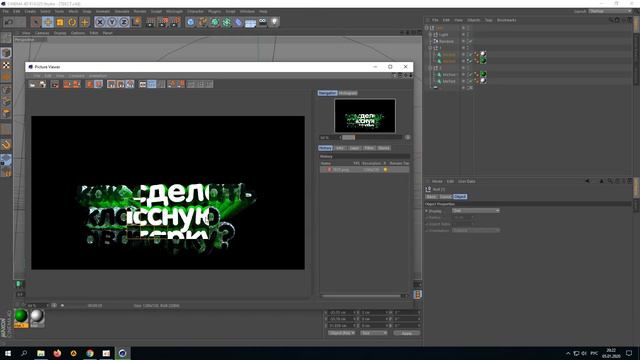Toggle enable checkmark of last MoText
640x360 pixels.
coord(471,81)
